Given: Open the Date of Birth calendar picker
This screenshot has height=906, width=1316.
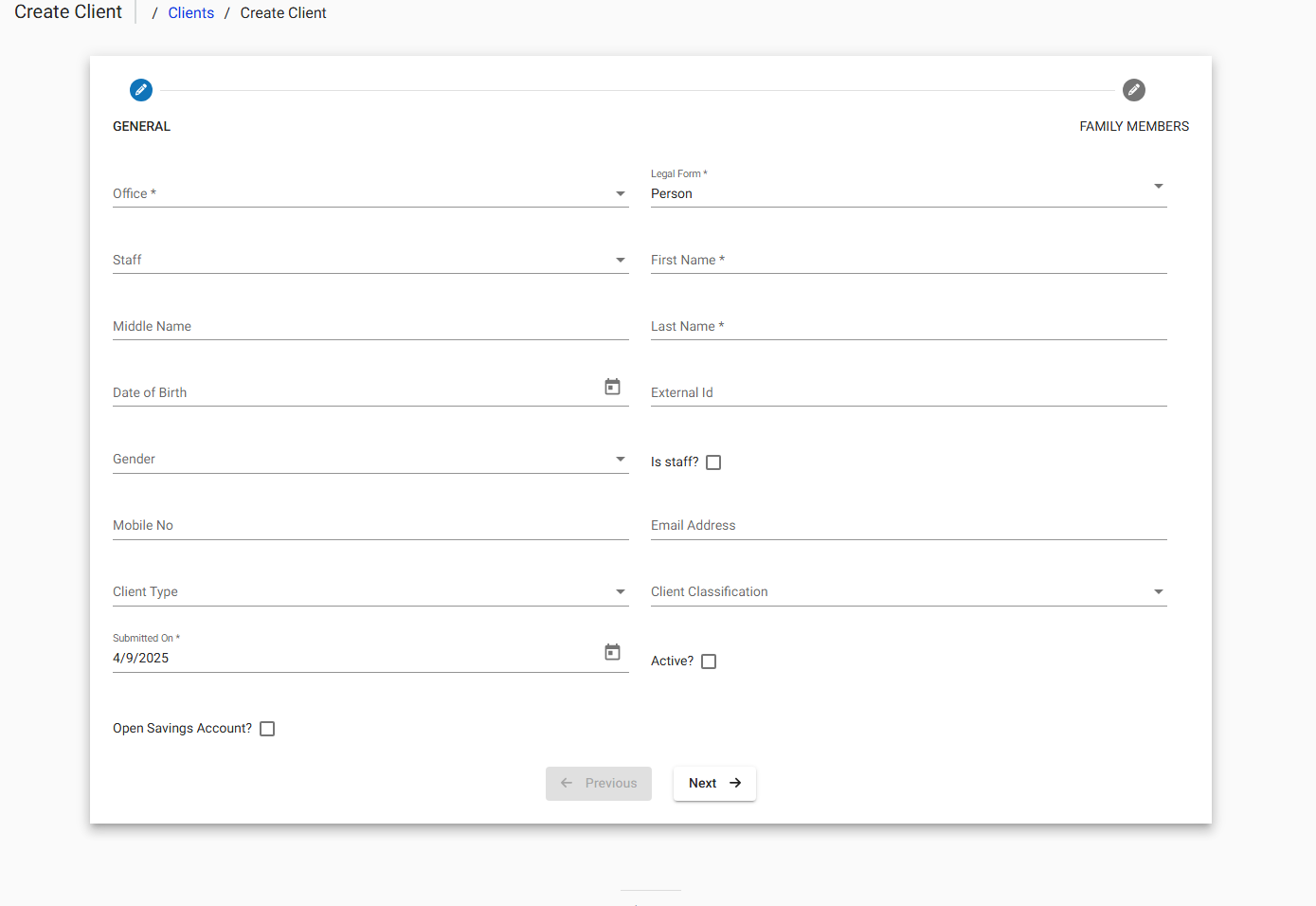Looking at the screenshot, I should pos(612,387).
